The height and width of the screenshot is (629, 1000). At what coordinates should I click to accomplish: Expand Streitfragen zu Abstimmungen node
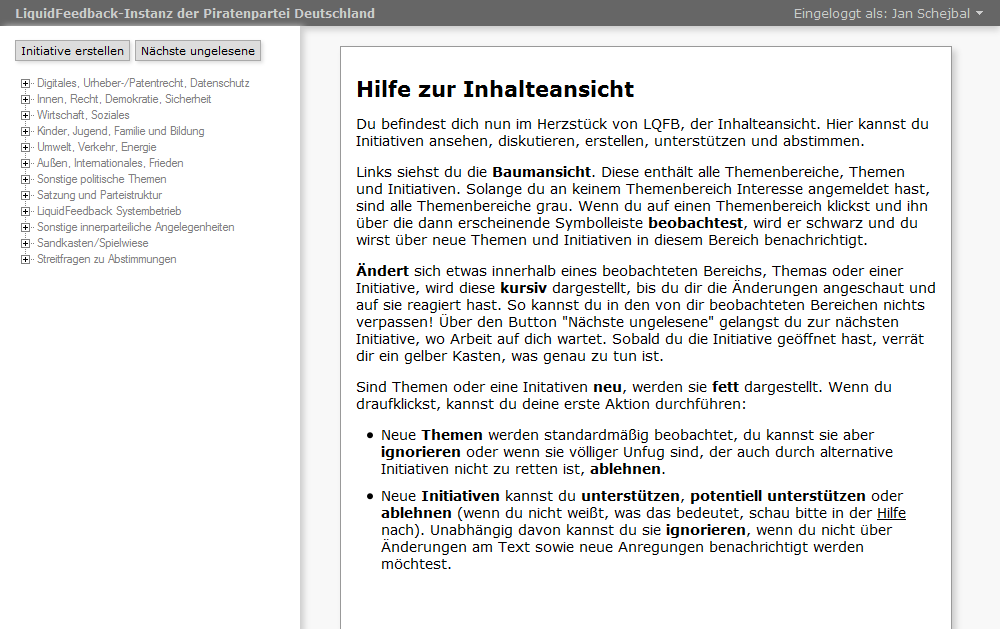click(x=25, y=259)
